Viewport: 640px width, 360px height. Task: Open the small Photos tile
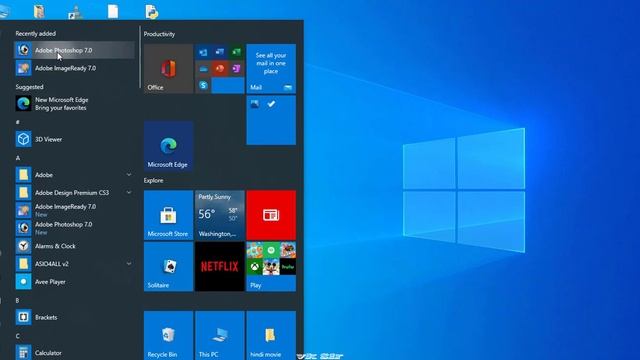(255, 104)
